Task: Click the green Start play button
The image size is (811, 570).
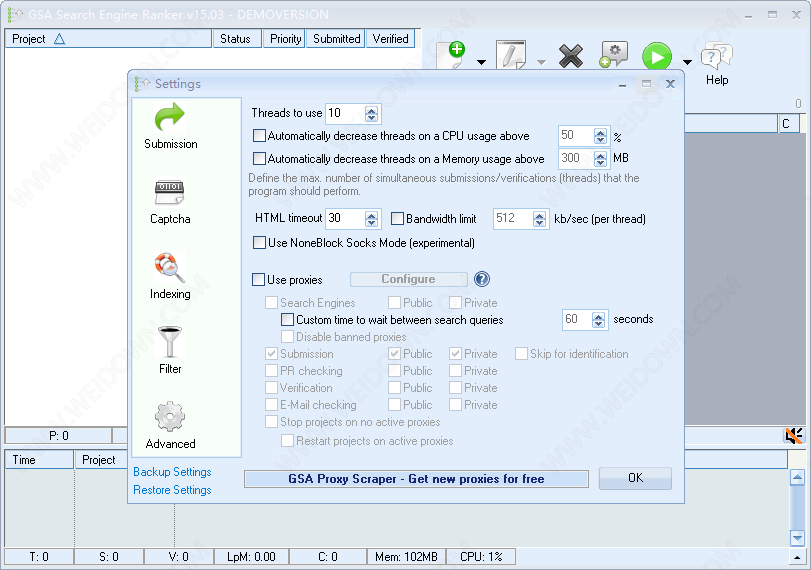Action: 657,56
